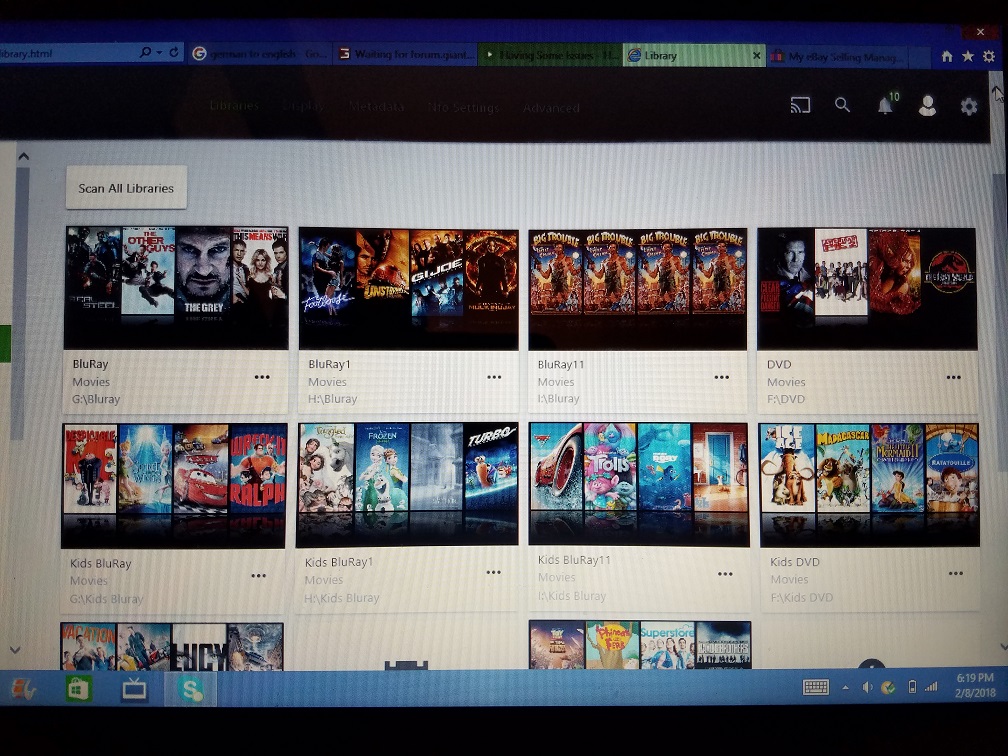The width and height of the screenshot is (1008, 756).
Task: Click the Kids BluRay11 library title
Action: tap(574, 560)
